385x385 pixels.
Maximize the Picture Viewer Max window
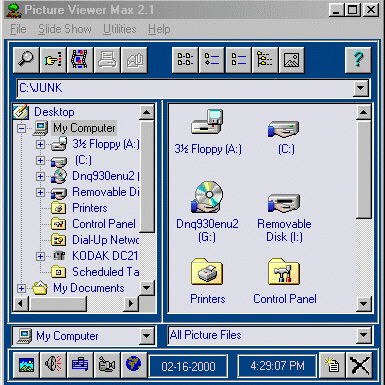(x=353, y=10)
